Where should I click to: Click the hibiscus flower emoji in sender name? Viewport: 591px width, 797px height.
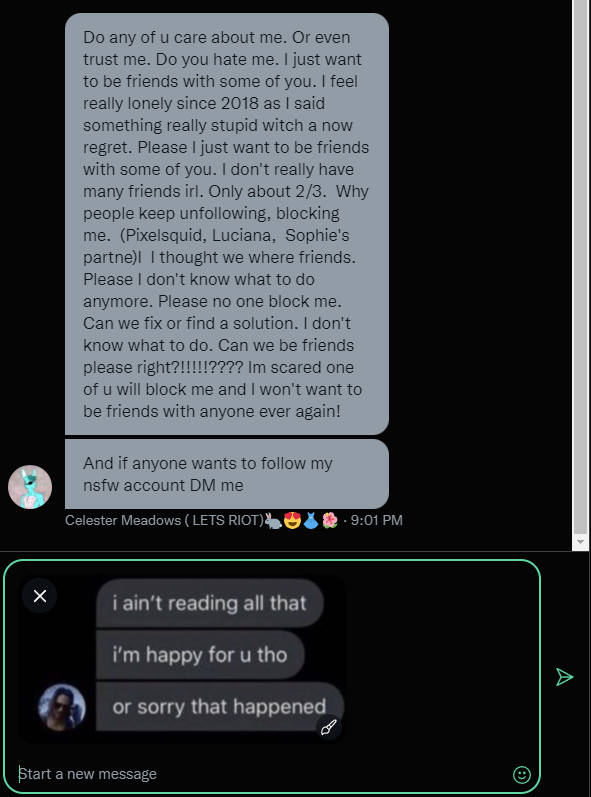click(330, 520)
